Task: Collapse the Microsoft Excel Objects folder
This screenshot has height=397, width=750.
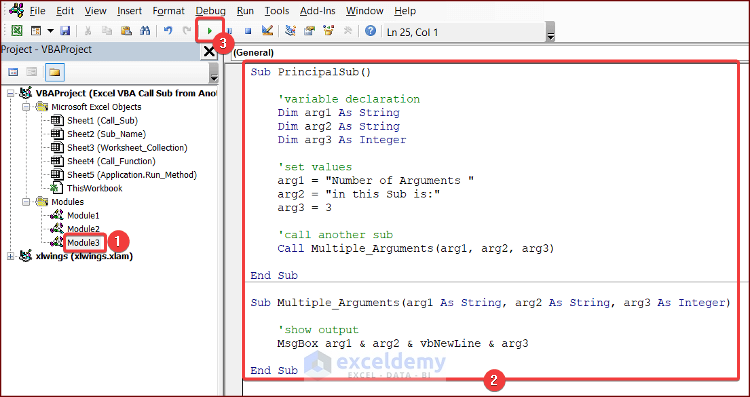Action: (26, 107)
